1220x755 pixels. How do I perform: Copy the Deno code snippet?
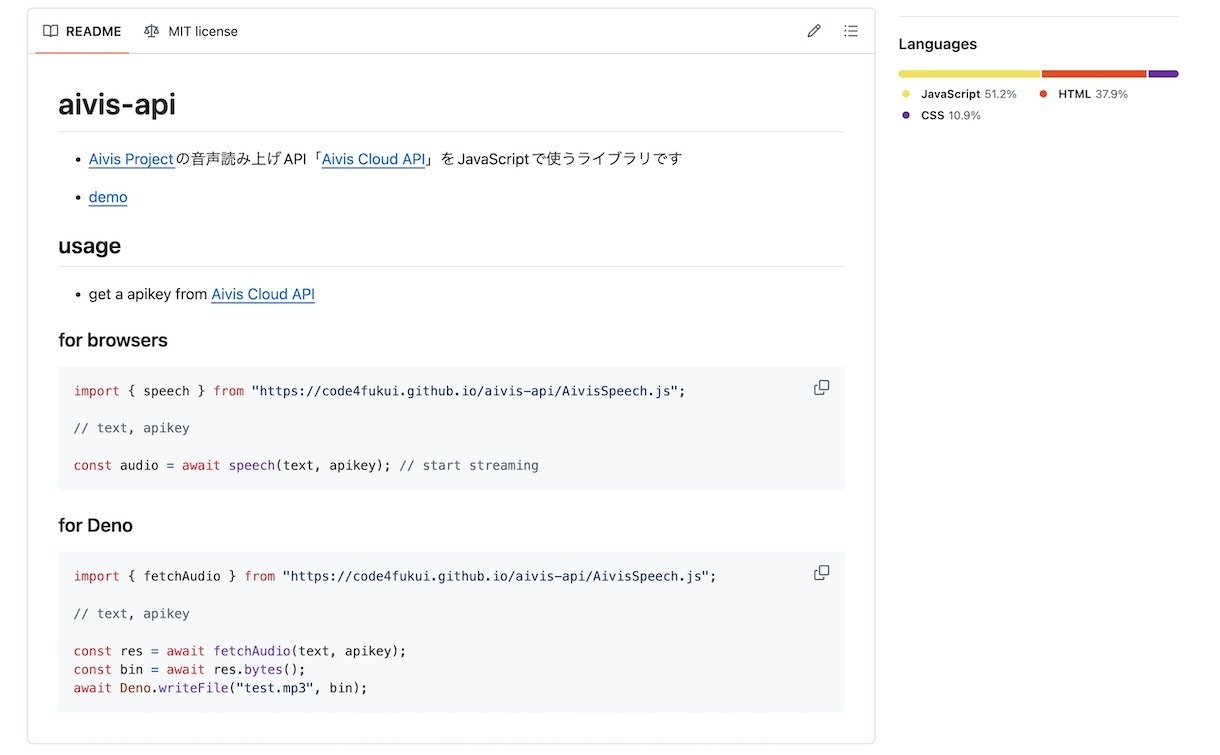pos(821,573)
